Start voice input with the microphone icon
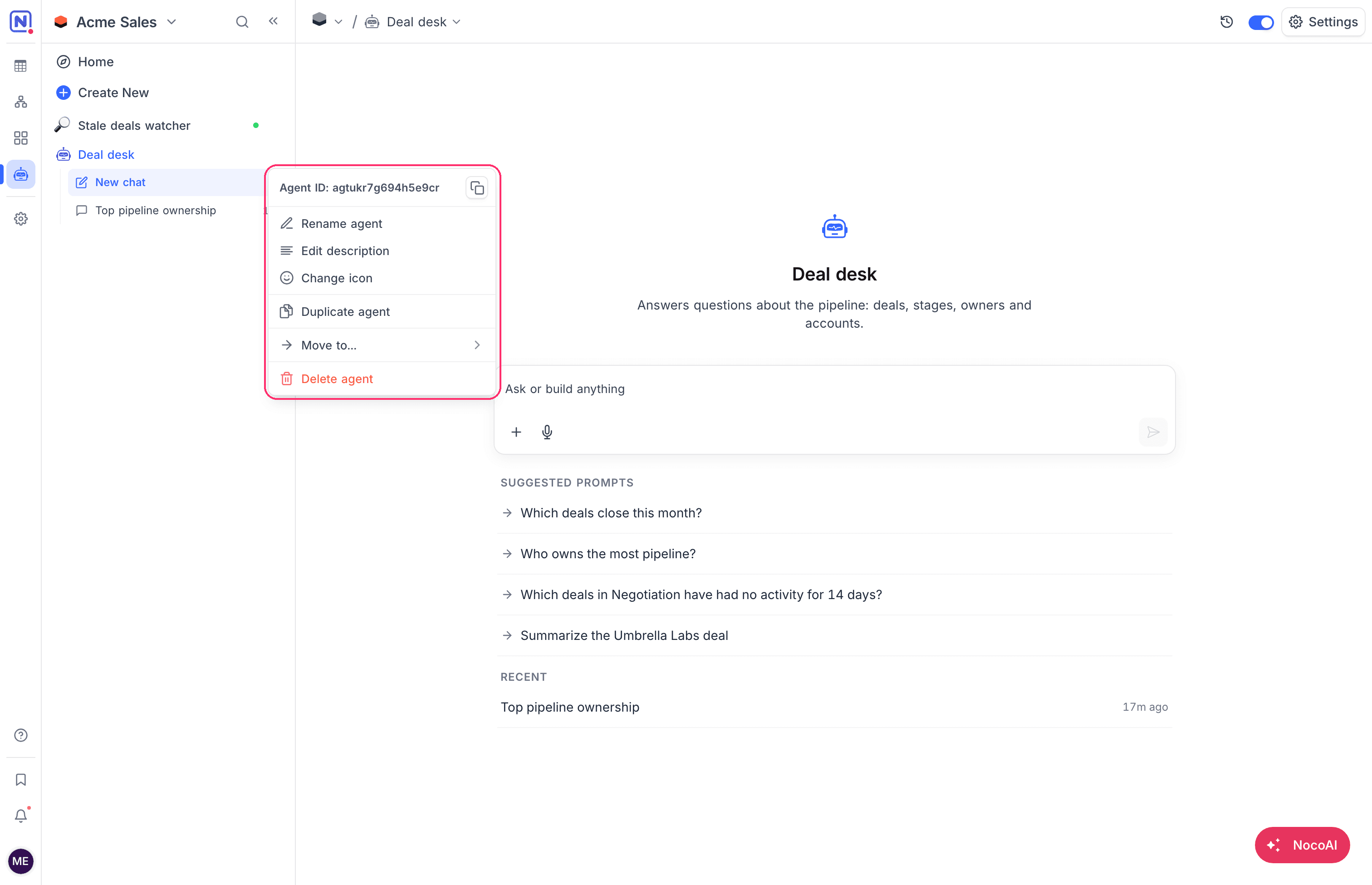This screenshot has height=885, width=1372. 547,432
